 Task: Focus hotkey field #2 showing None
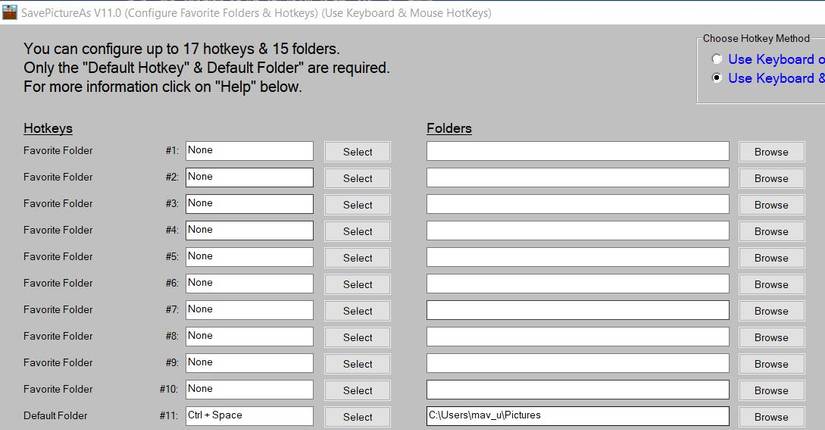(x=249, y=177)
